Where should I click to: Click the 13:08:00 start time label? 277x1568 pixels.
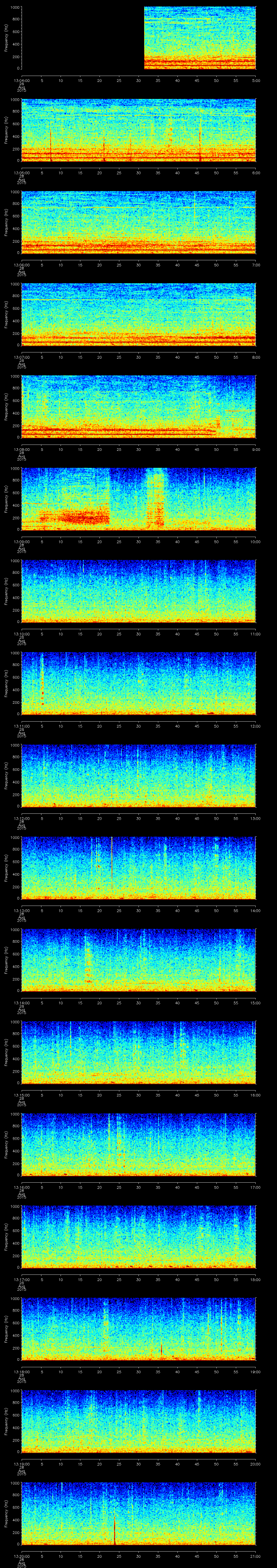[x=22, y=449]
